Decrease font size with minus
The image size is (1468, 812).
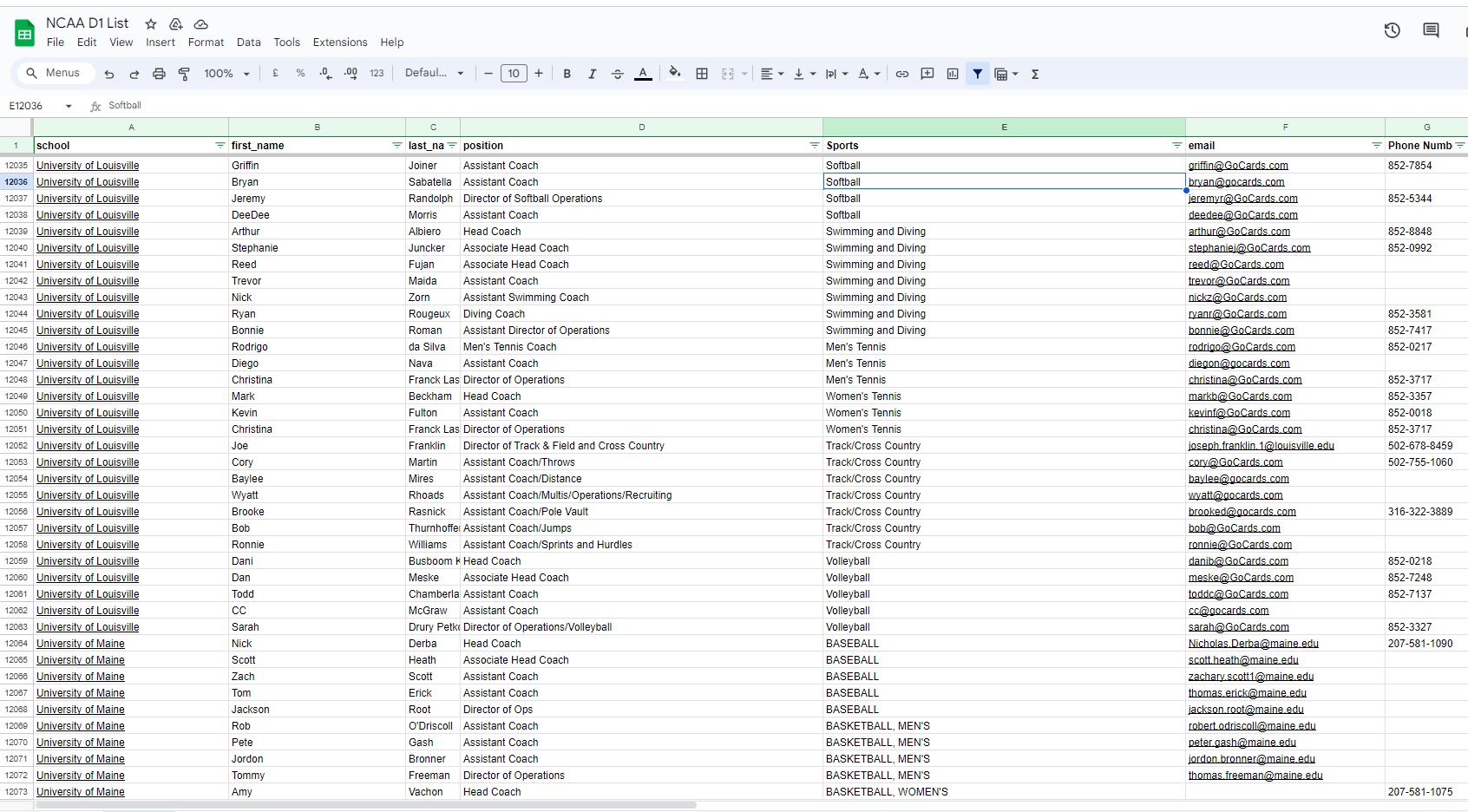[488, 74]
